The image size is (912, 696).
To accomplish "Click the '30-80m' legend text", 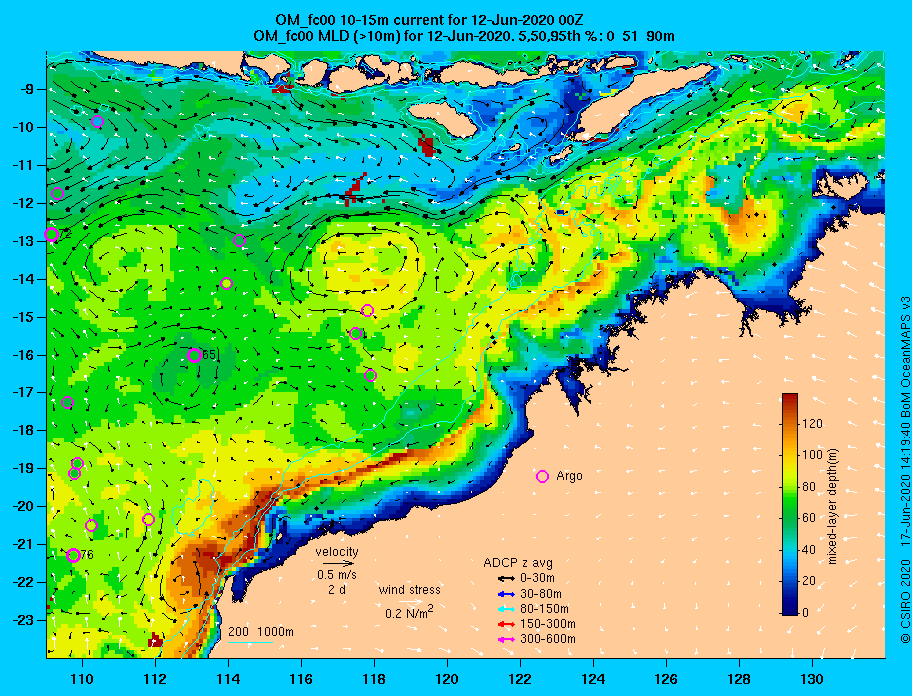I will (540, 594).
